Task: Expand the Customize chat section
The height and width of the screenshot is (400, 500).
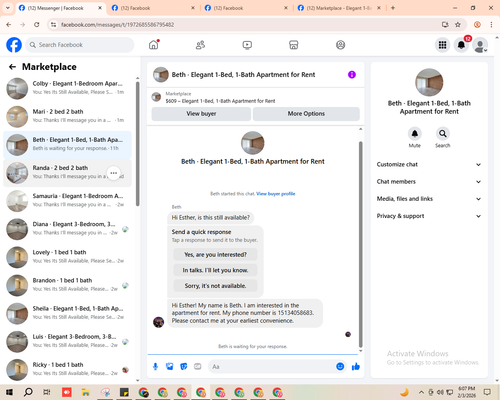Action: [x=429, y=164]
